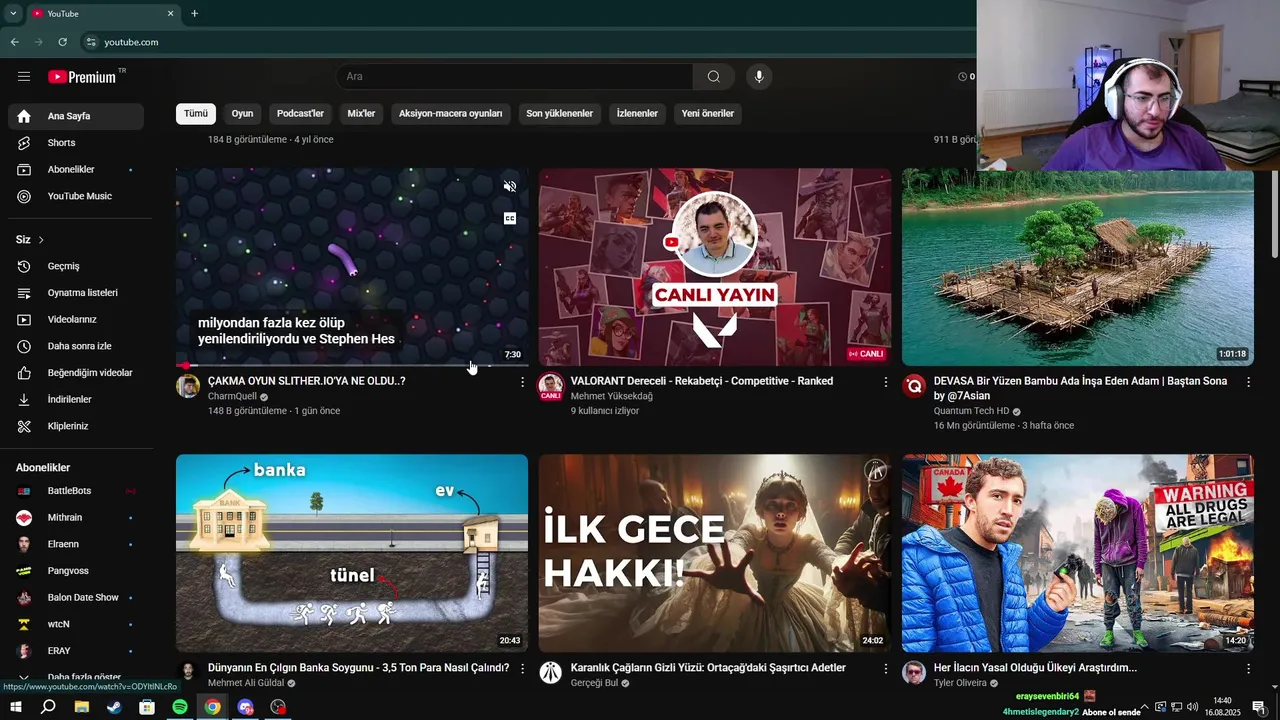Open the hamburger guide menu

(24, 77)
